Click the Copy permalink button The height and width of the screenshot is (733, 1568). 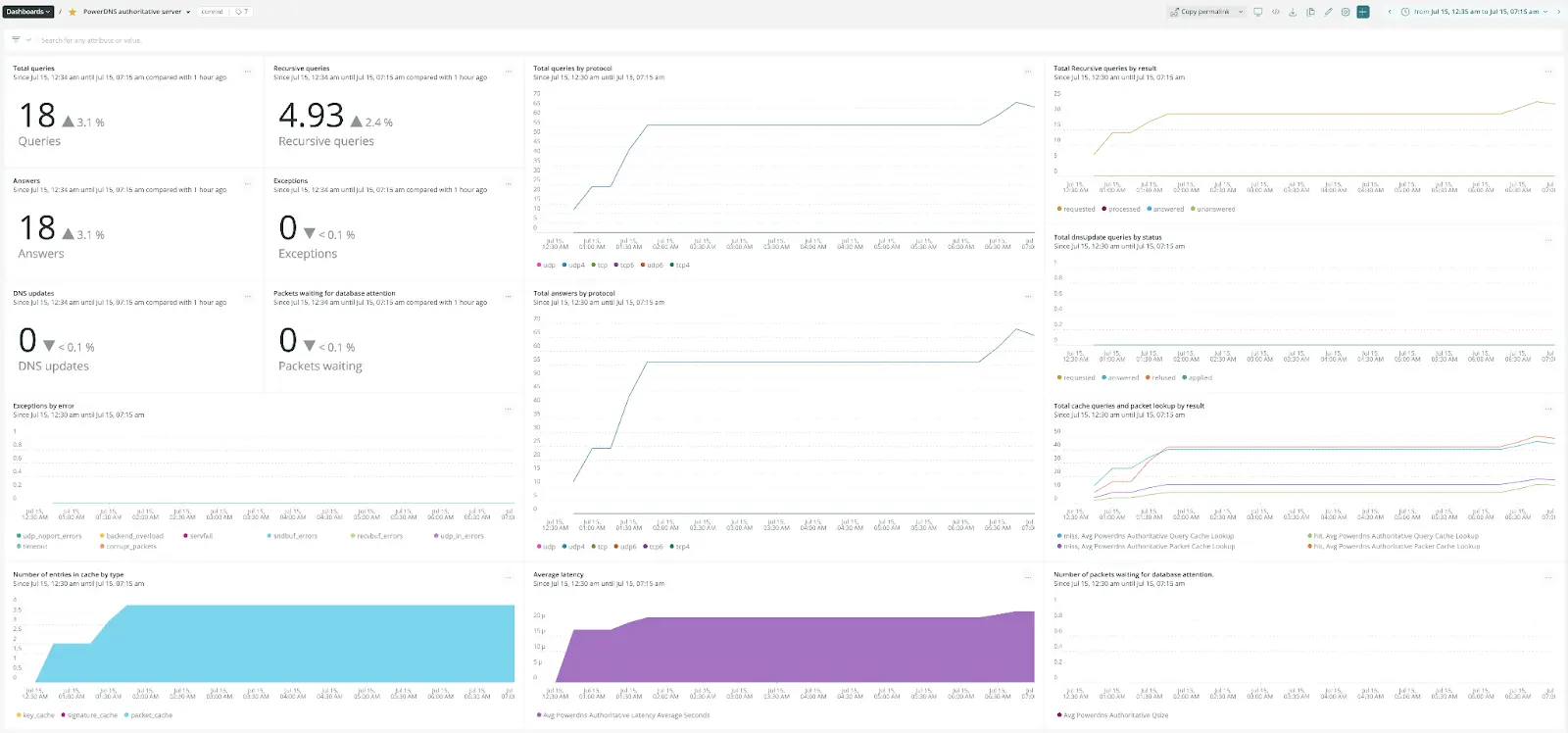click(1200, 12)
